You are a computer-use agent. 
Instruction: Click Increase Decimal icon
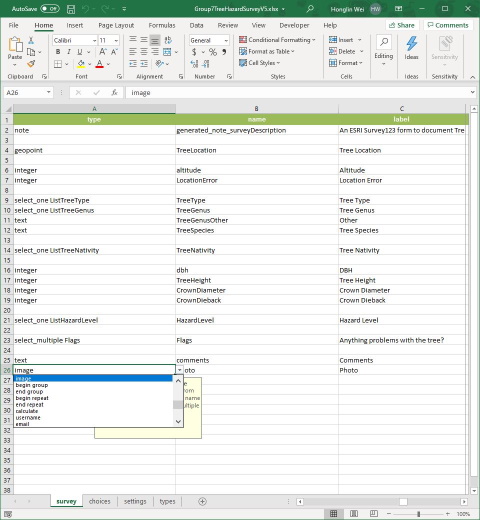click(x=194, y=64)
